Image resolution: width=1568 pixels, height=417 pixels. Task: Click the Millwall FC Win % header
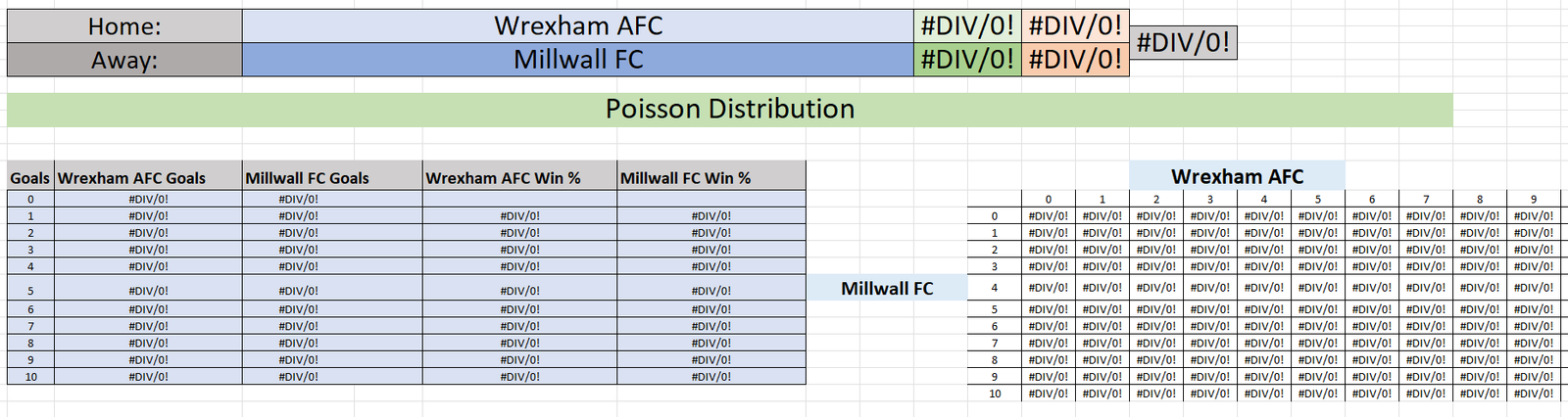click(x=711, y=177)
